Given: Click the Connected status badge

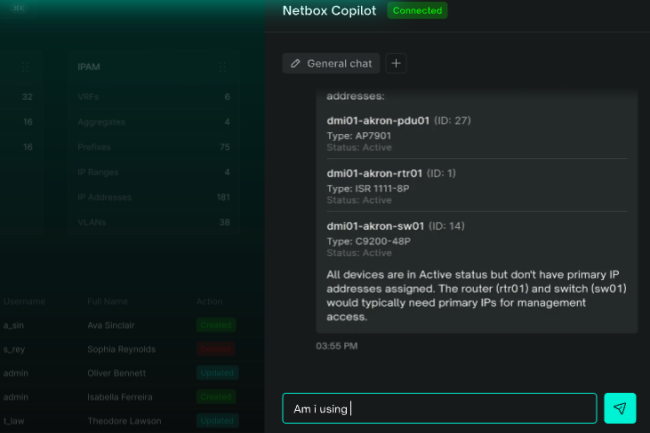Looking at the screenshot, I should pyautogui.click(x=417, y=11).
